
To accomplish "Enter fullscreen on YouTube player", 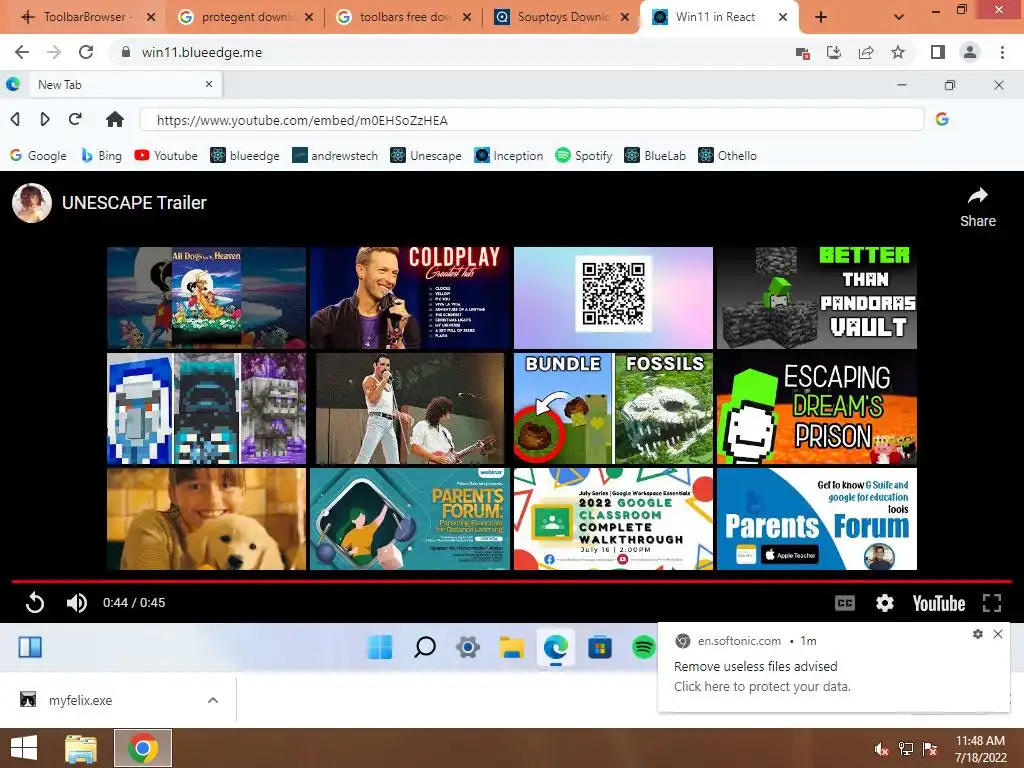I will [991, 603].
